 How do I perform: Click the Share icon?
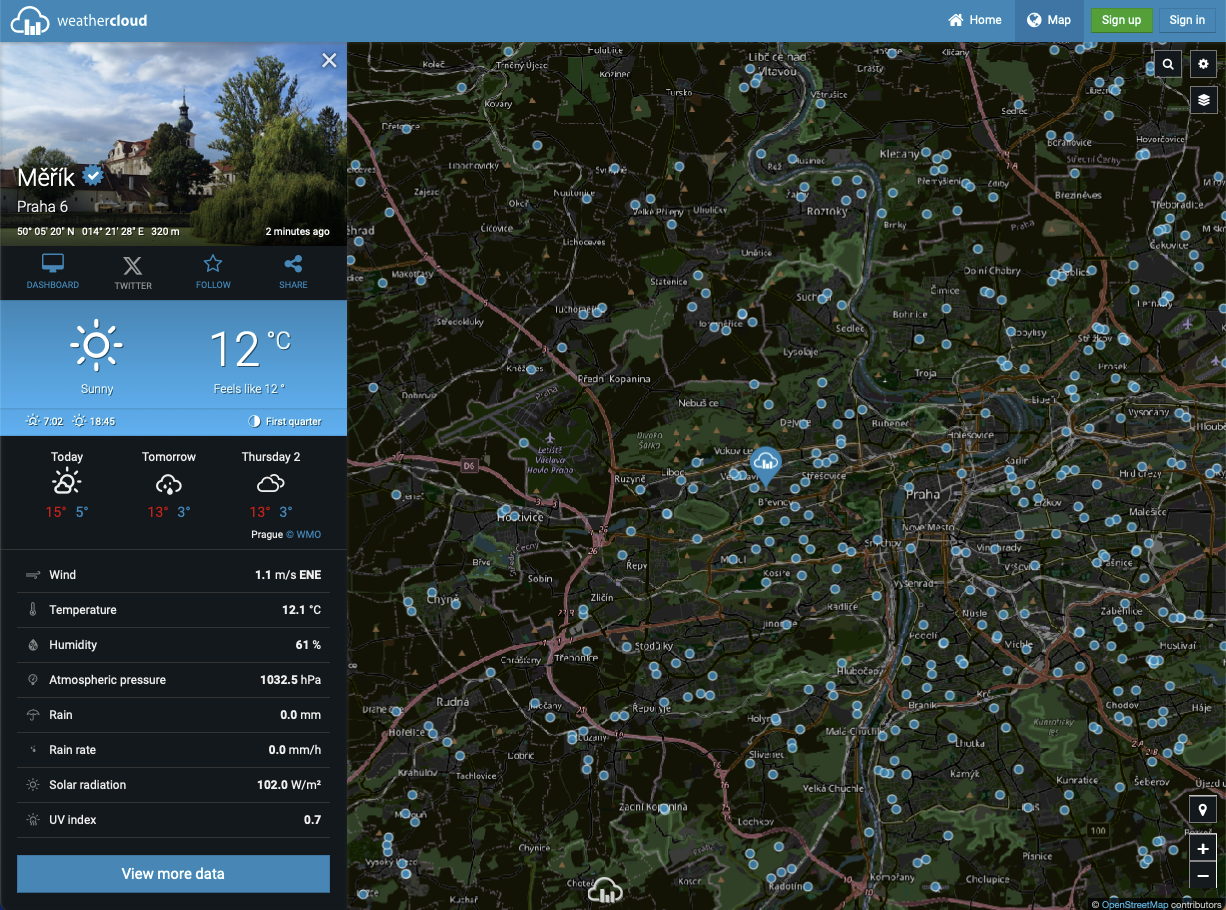293,271
